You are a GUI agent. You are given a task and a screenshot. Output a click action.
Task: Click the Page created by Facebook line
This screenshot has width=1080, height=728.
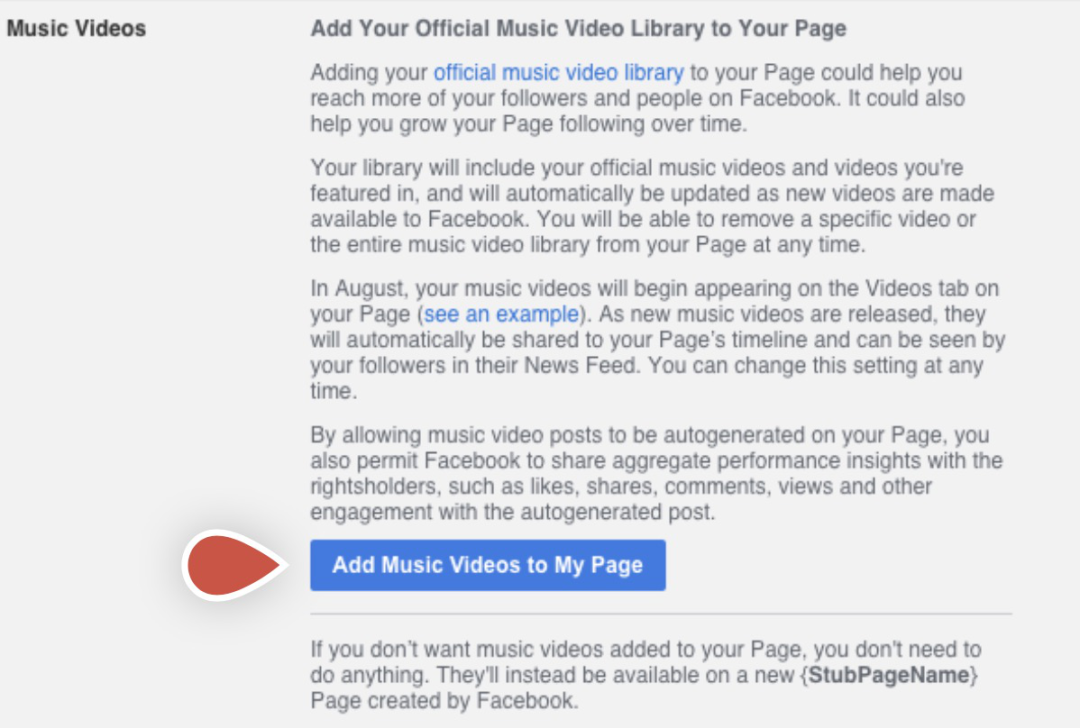pyautogui.click(x=444, y=700)
